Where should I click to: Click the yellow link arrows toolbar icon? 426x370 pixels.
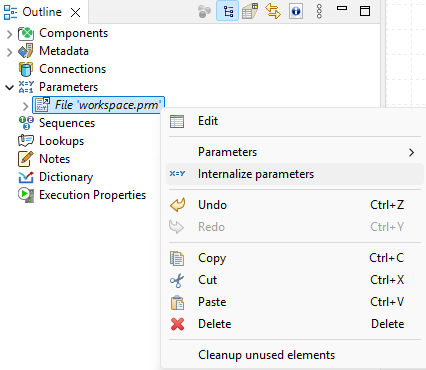coord(273,11)
